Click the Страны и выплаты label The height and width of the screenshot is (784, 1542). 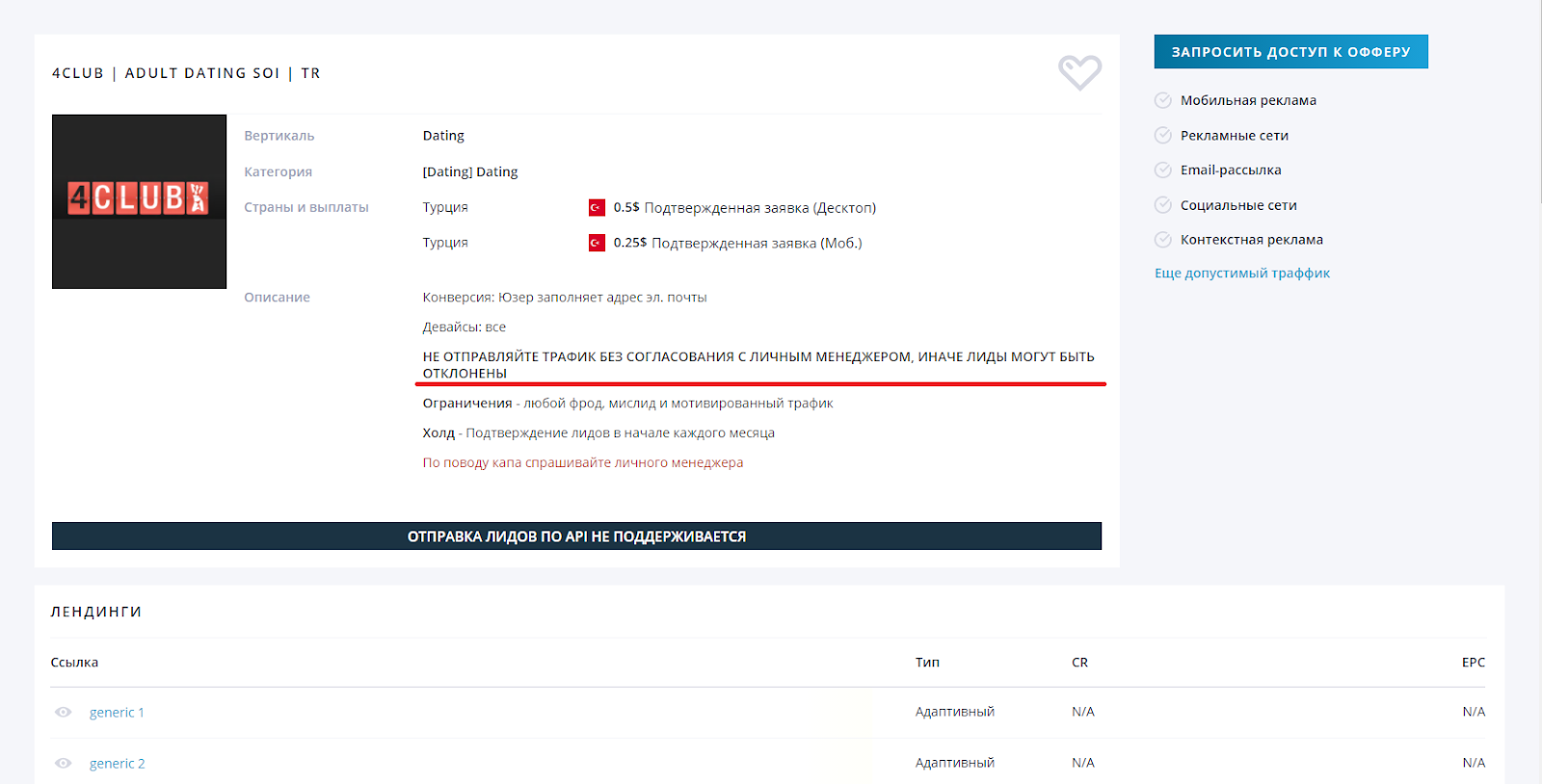[306, 208]
